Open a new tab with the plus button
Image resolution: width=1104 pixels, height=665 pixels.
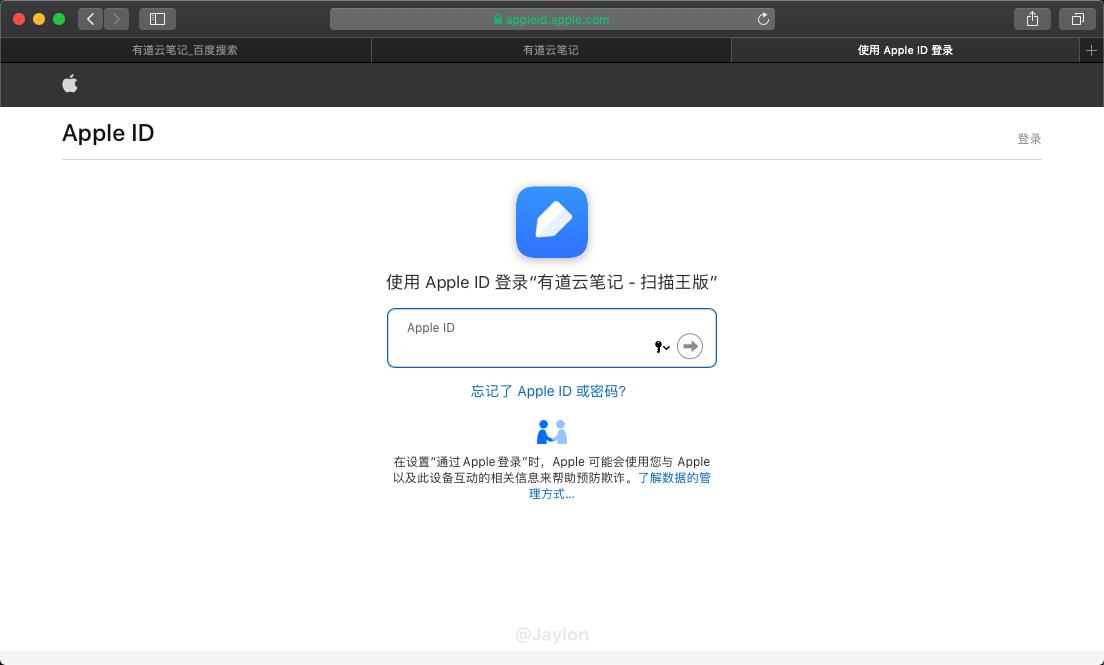point(1092,49)
